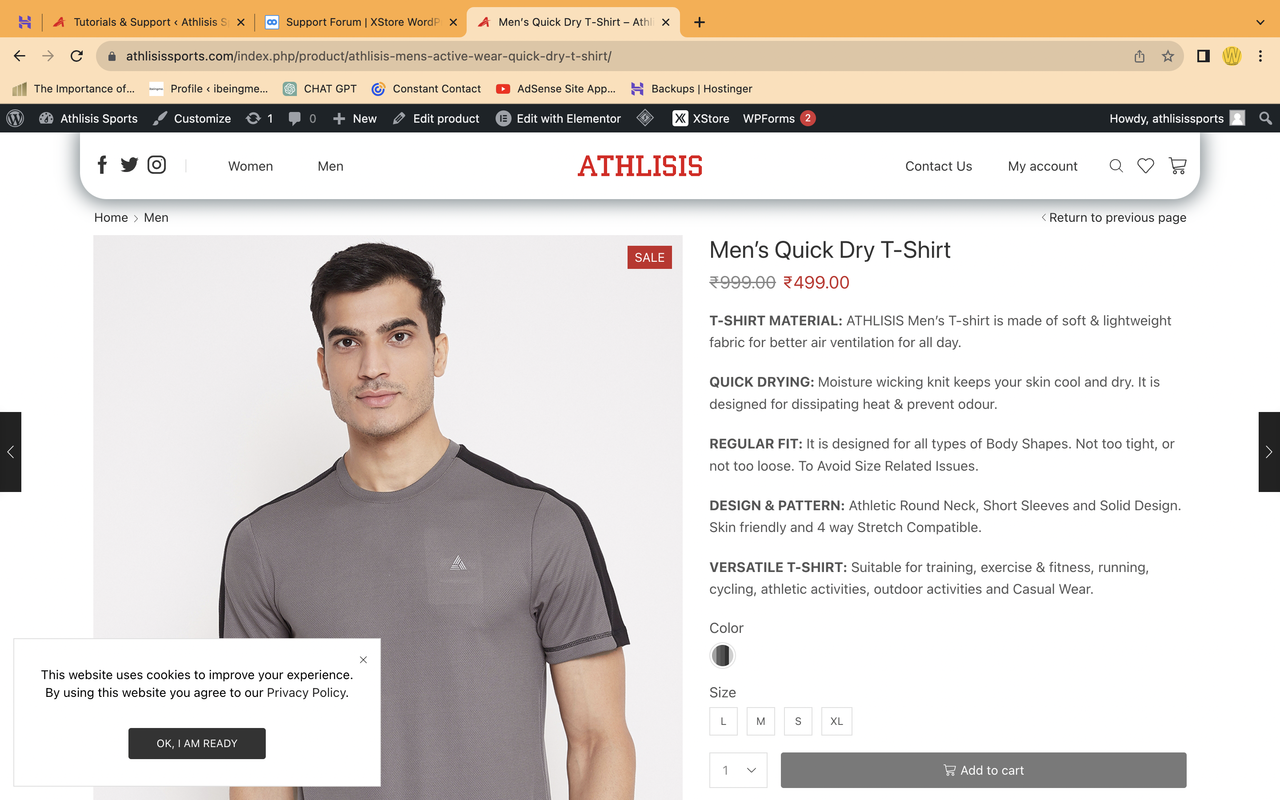Accept cookies with OK, I AM READY
This screenshot has height=800, width=1280.
(x=197, y=743)
